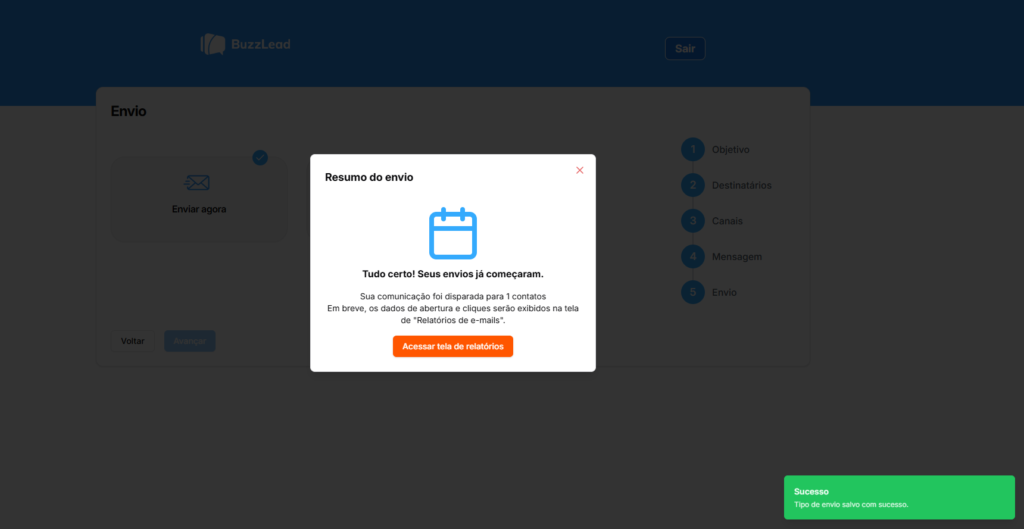The width and height of the screenshot is (1024, 529).
Task: Toggle the blue checkmark on Enviar agora card
Action: tap(260, 157)
